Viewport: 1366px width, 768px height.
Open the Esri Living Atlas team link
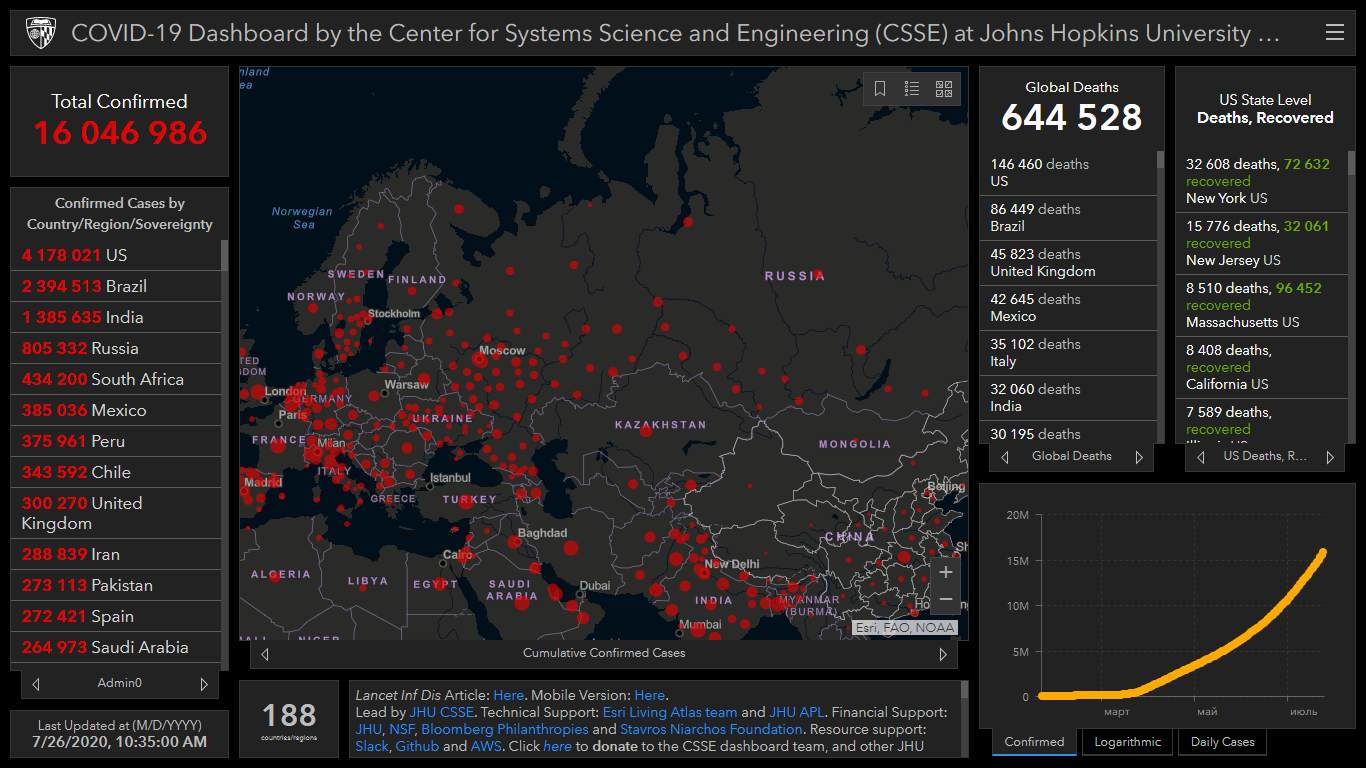(669, 713)
